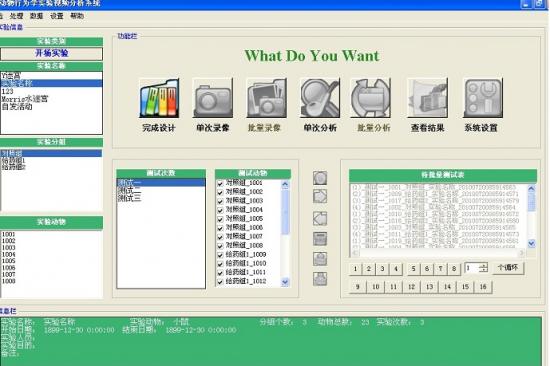This screenshot has height=366, width=550.
Task: Click the number 12 button
Action: [x=411, y=287]
